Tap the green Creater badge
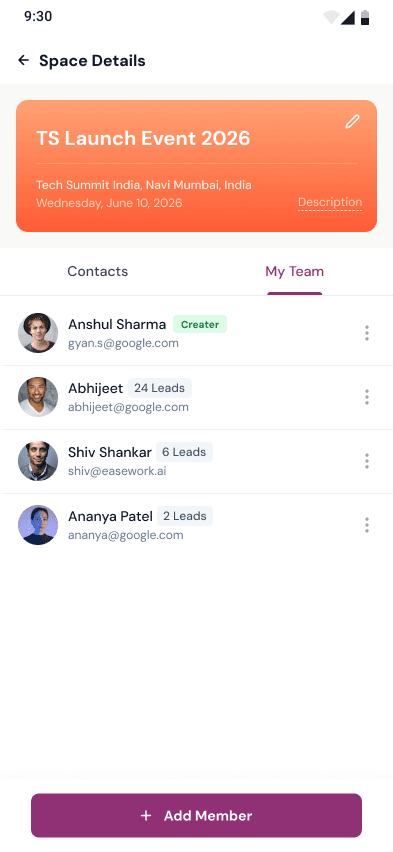Image resolution: width=393 pixels, height=852 pixels. tap(200, 324)
